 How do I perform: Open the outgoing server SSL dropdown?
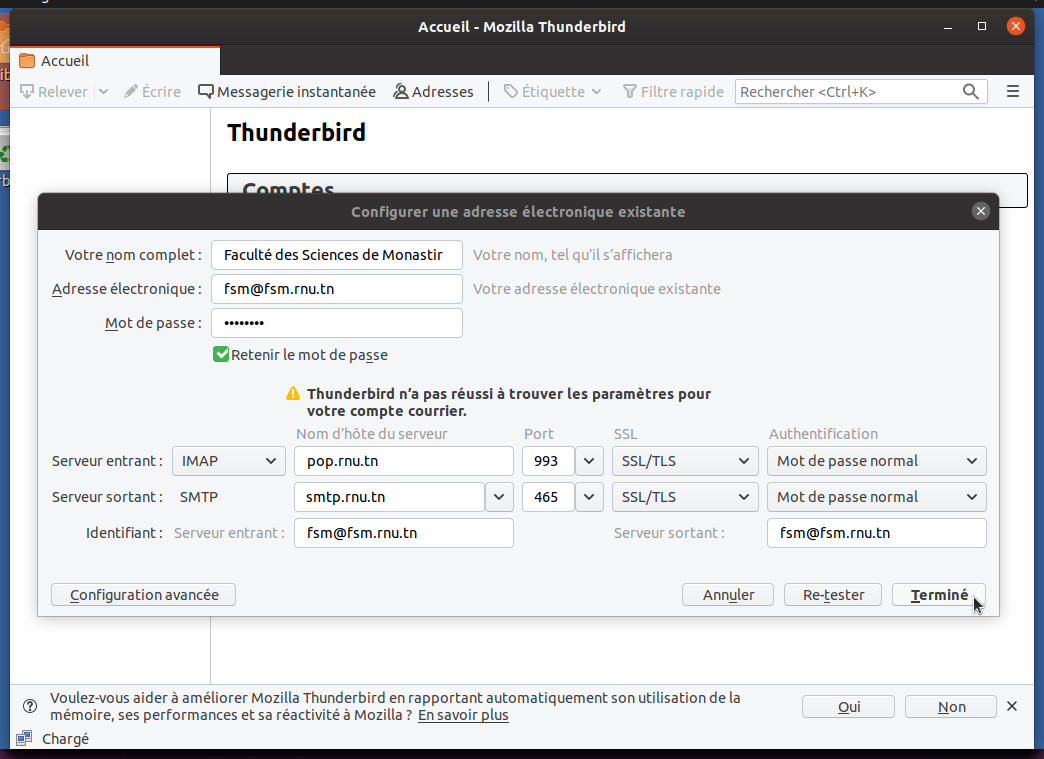pos(685,497)
